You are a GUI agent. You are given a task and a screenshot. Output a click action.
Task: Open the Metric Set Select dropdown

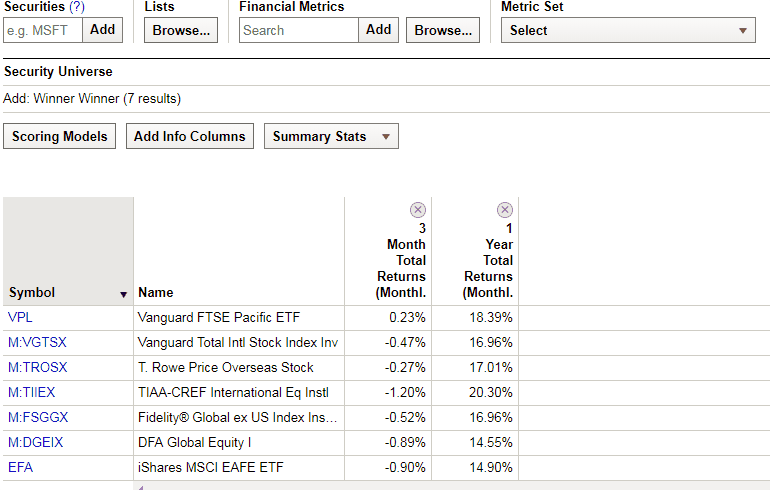[628, 30]
